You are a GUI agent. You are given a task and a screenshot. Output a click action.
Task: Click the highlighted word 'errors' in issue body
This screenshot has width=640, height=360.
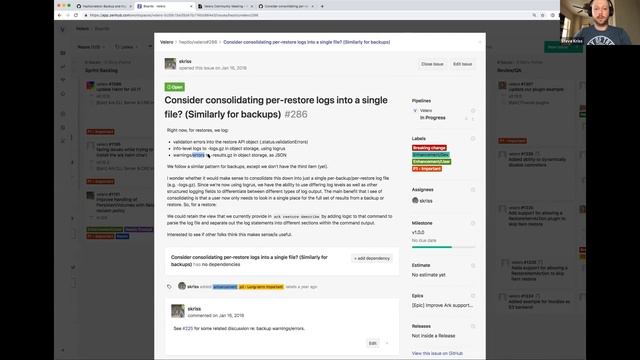pos(198,155)
